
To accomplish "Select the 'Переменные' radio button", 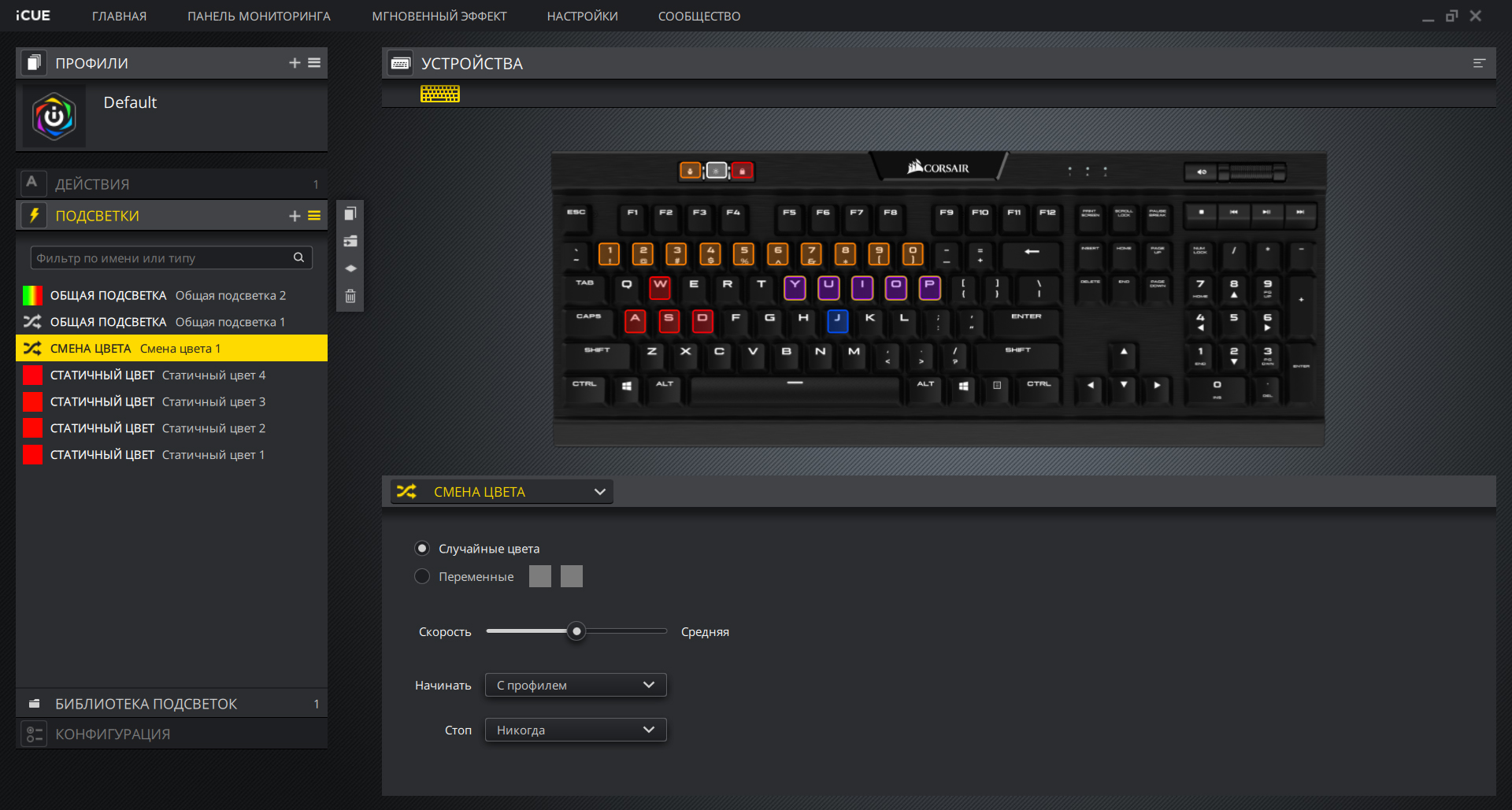I will (422, 577).
